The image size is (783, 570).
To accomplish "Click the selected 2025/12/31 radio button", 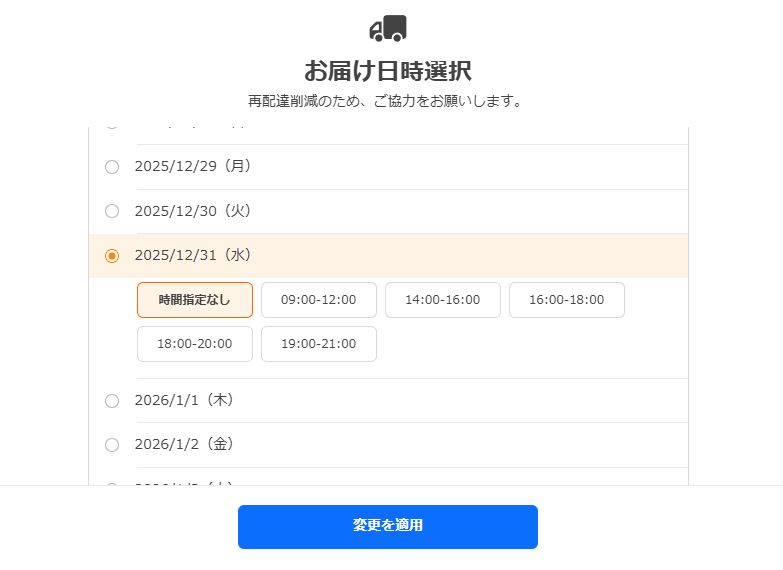I will pos(112,256).
